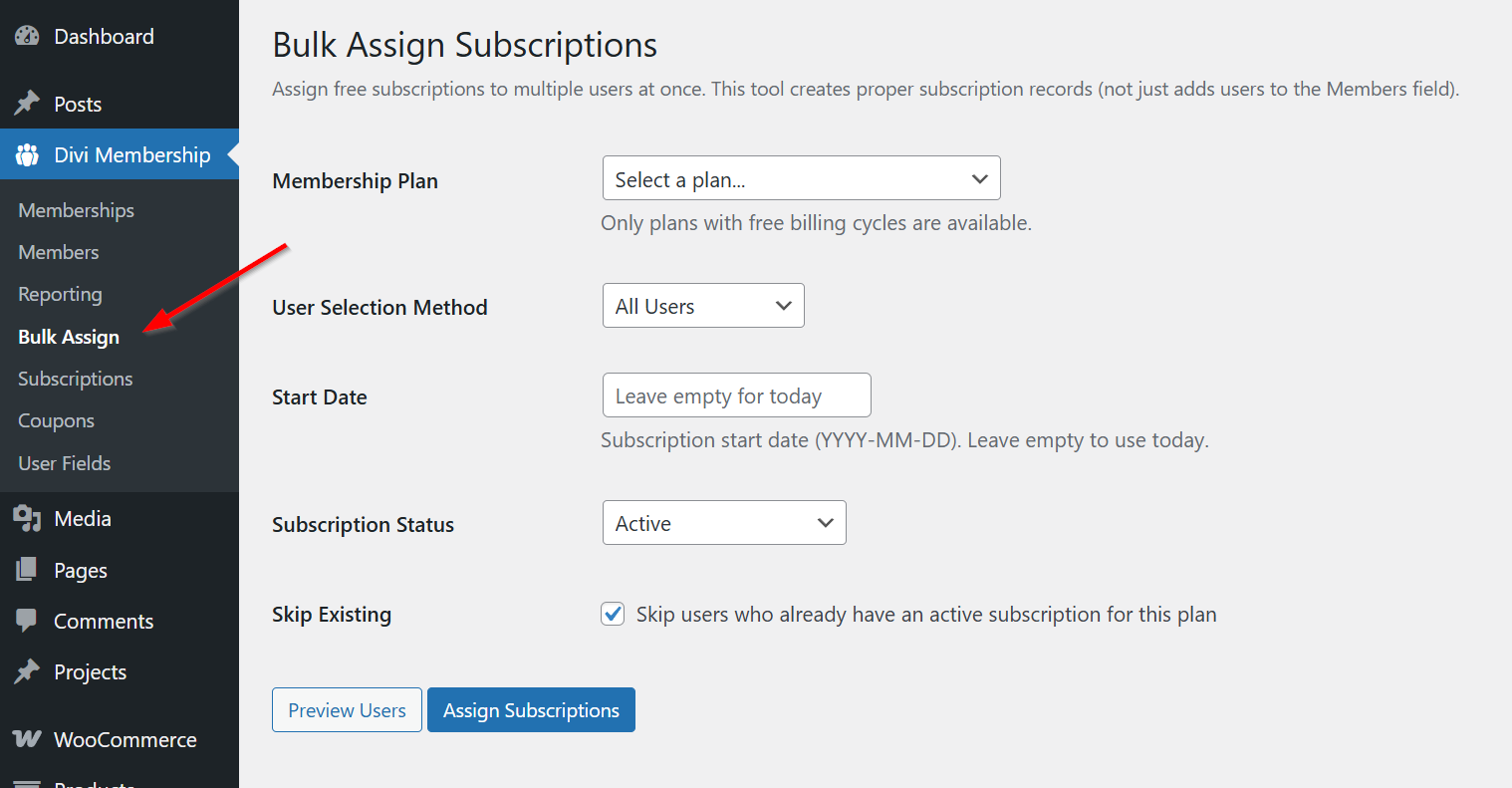
Task: Expand the User Selection Method dropdown
Action: click(x=702, y=305)
